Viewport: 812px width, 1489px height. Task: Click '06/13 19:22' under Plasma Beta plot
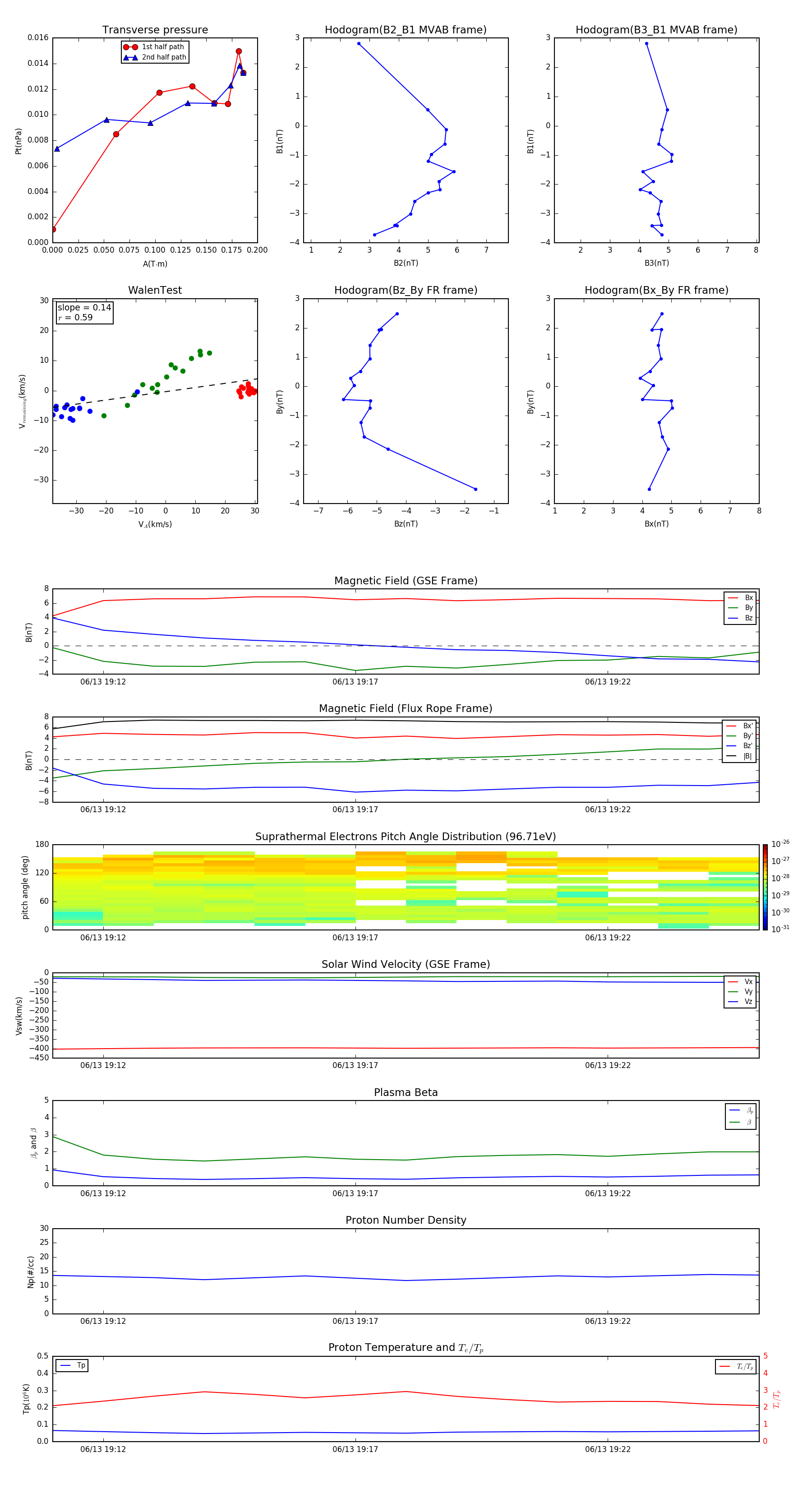pyautogui.click(x=607, y=1193)
